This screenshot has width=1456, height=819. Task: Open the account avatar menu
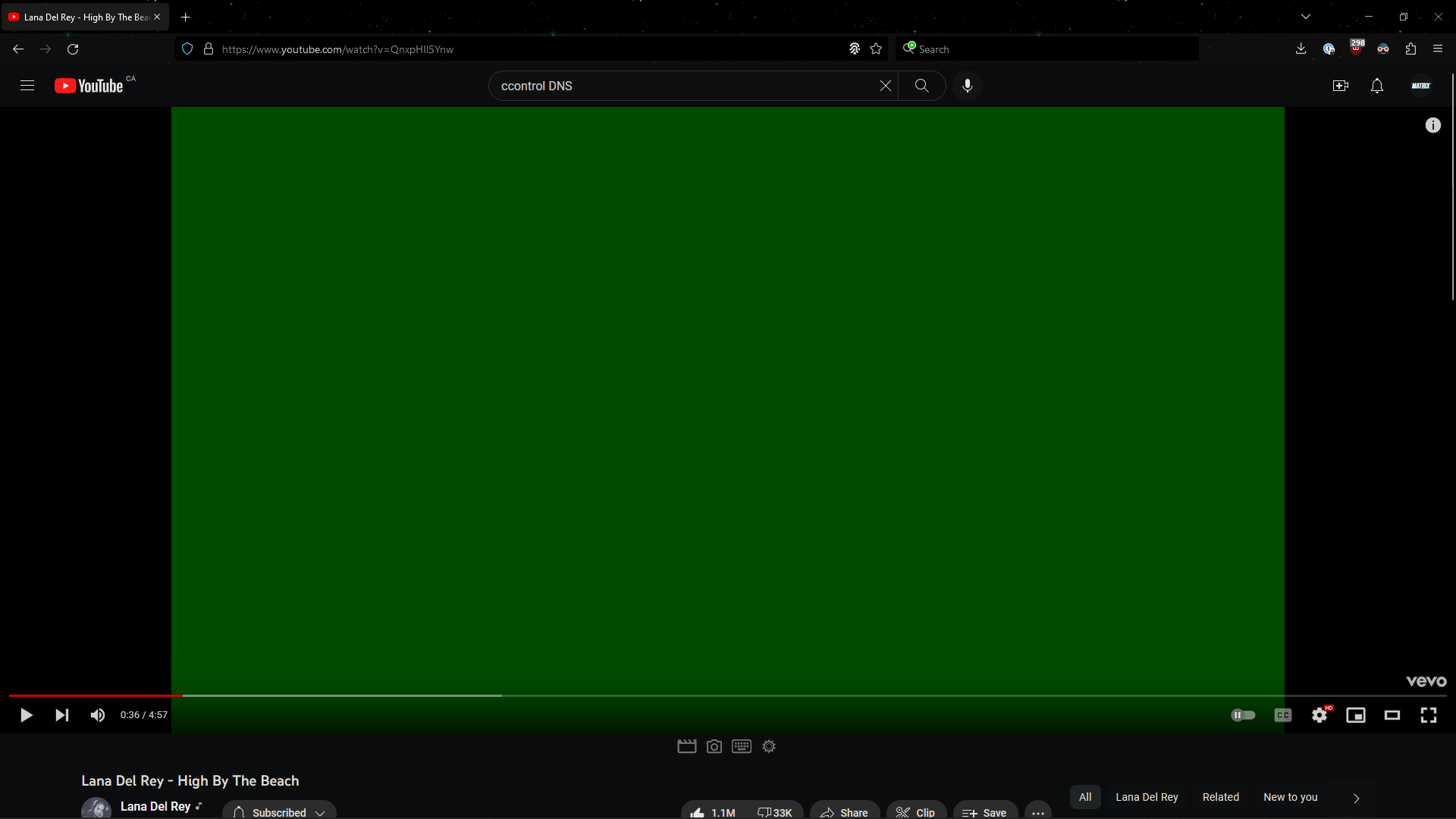click(x=1420, y=86)
